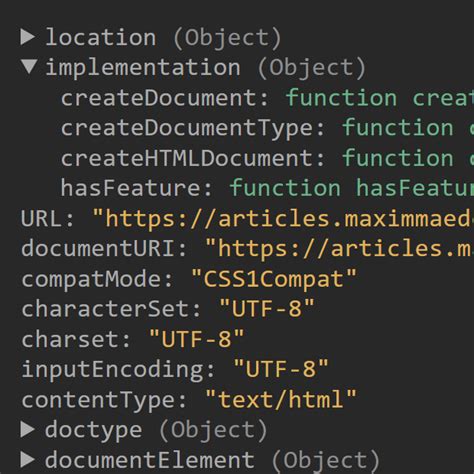474x474 pixels.
Task: Select the 'implementation (Object)' row text
Action: [x=206, y=68]
